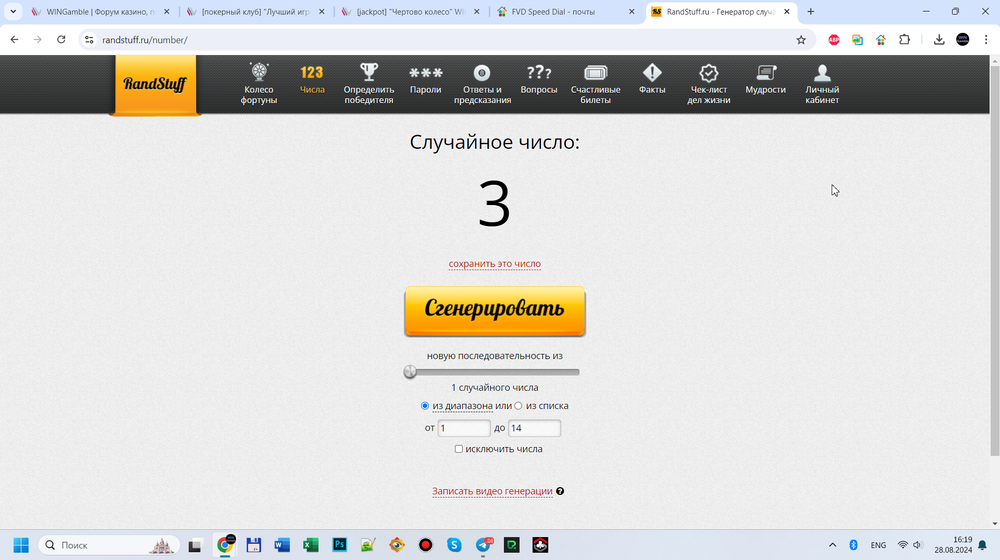Open the tab search dropdown arrow
1000x560 pixels.
click(13, 11)
